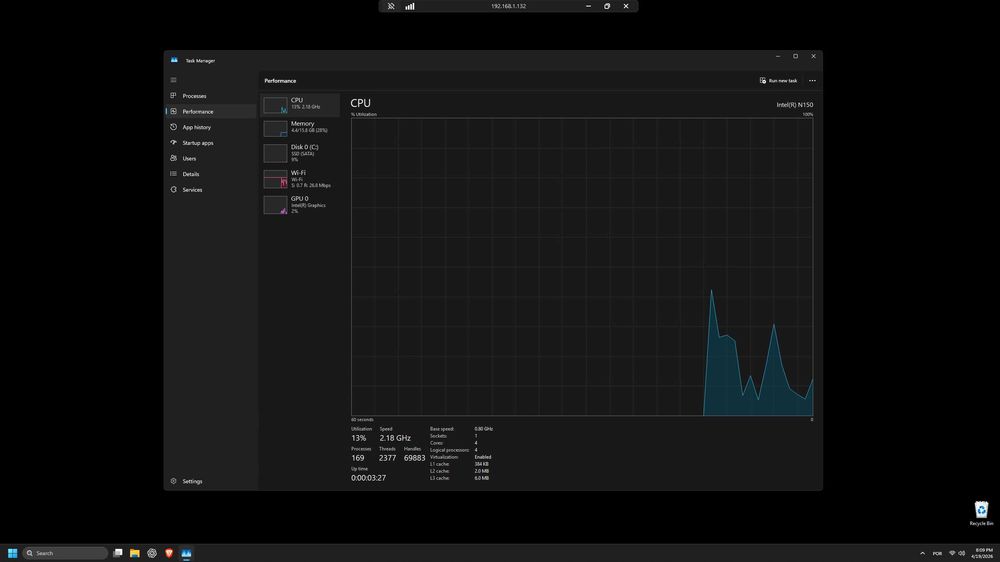Select the Details list icon
This screenshot has width=1000, height=562.
(173, 174)
